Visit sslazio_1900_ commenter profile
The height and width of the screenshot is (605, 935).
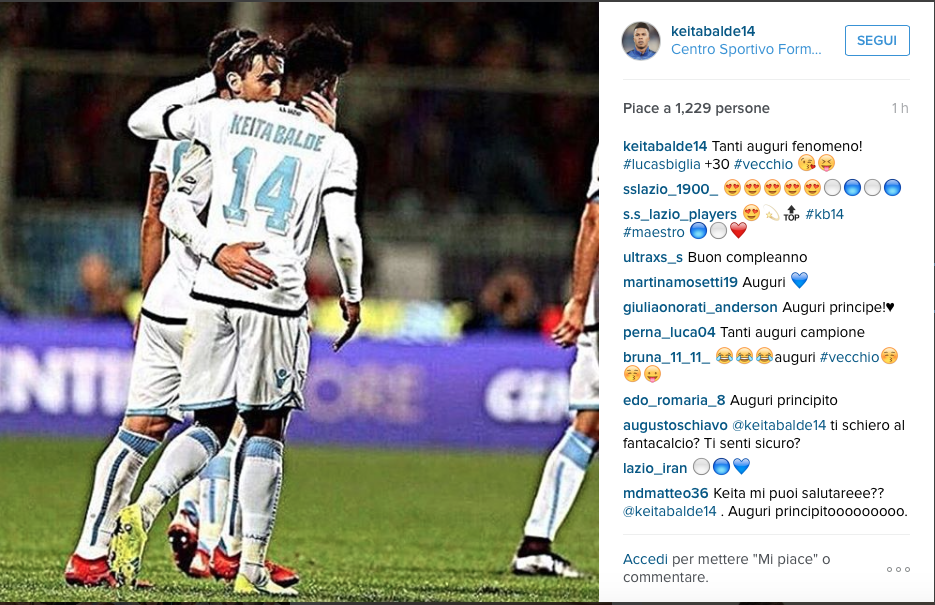click(670, 190)
